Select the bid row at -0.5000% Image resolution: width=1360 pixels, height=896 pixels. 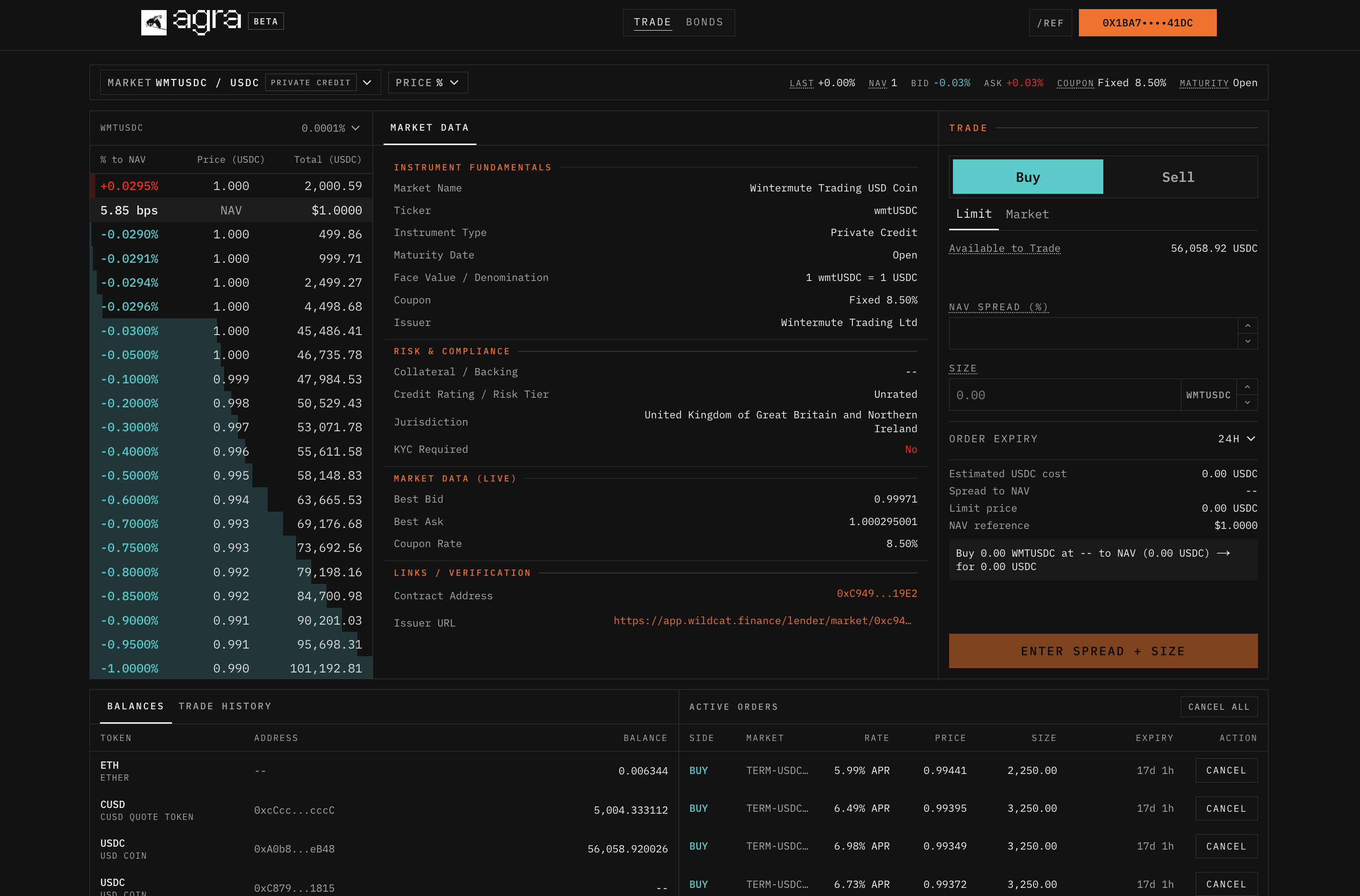point(231,475)
